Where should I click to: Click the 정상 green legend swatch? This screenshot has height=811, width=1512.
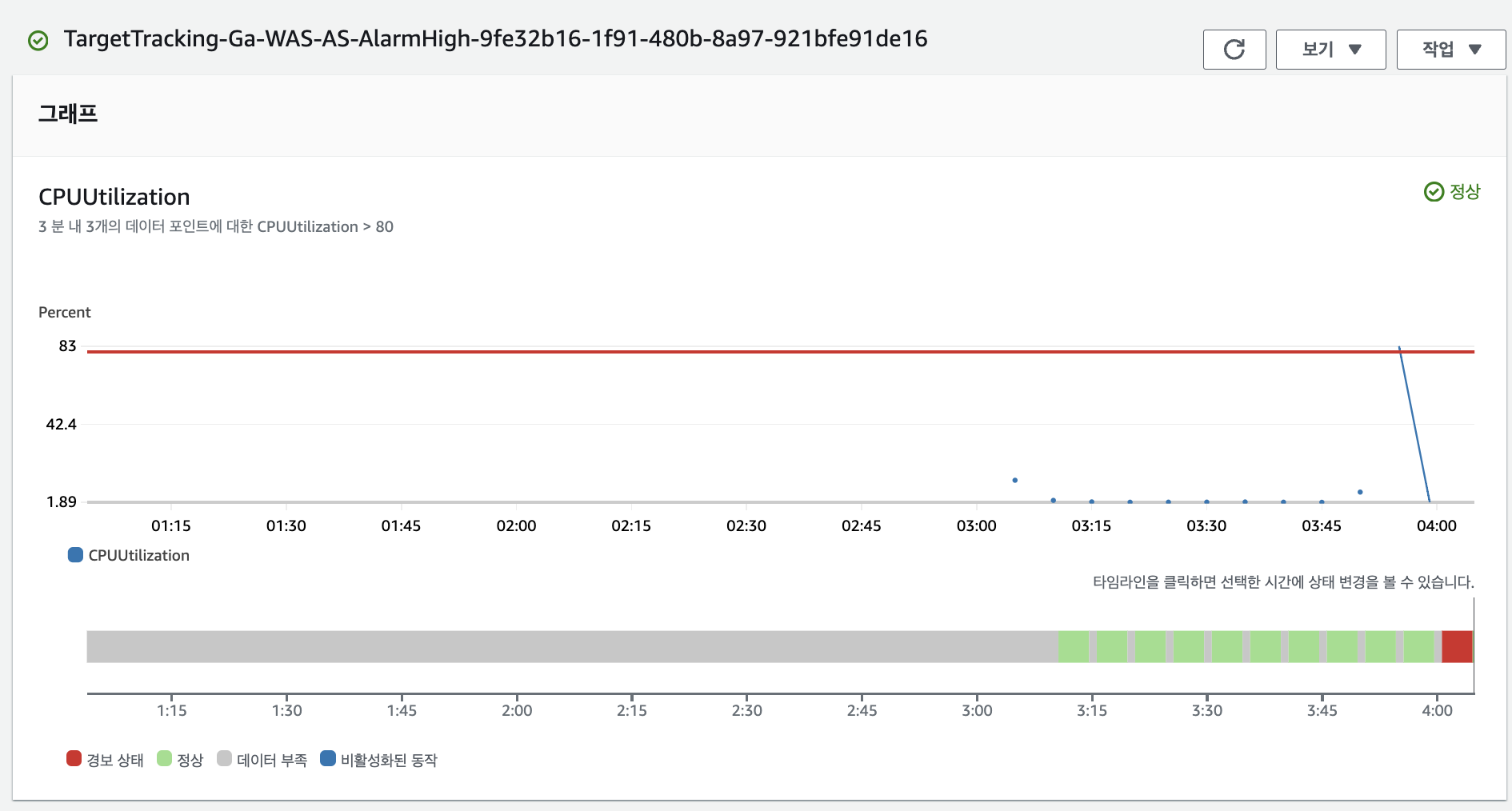(165, 758)
